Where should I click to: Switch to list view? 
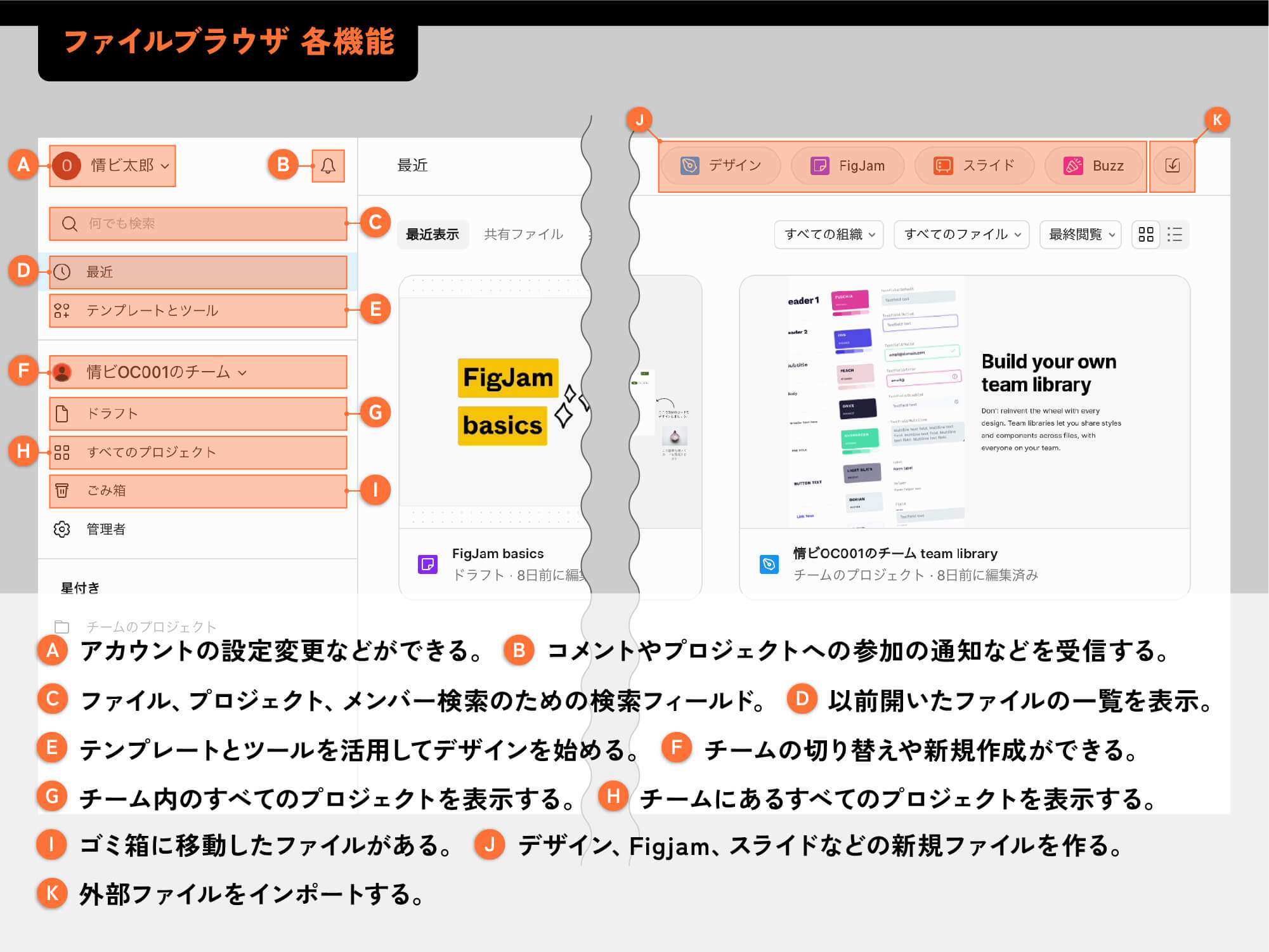(x=1175, y=235)
